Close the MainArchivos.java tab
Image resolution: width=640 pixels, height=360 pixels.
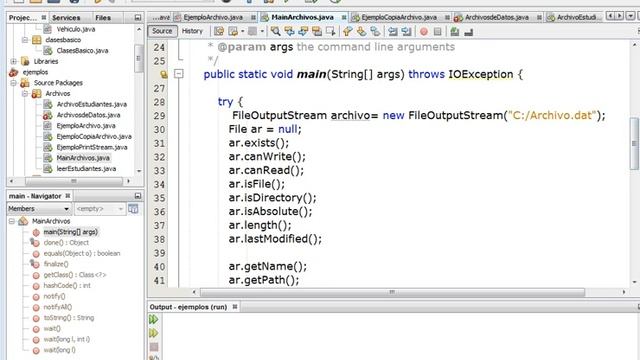pos(344,17)
